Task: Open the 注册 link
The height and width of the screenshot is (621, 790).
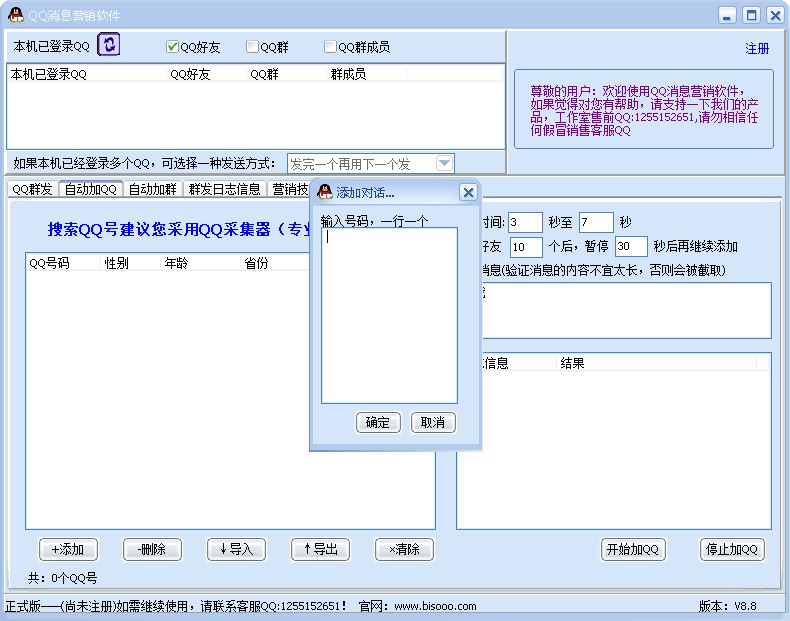Action: click(757, 49)
